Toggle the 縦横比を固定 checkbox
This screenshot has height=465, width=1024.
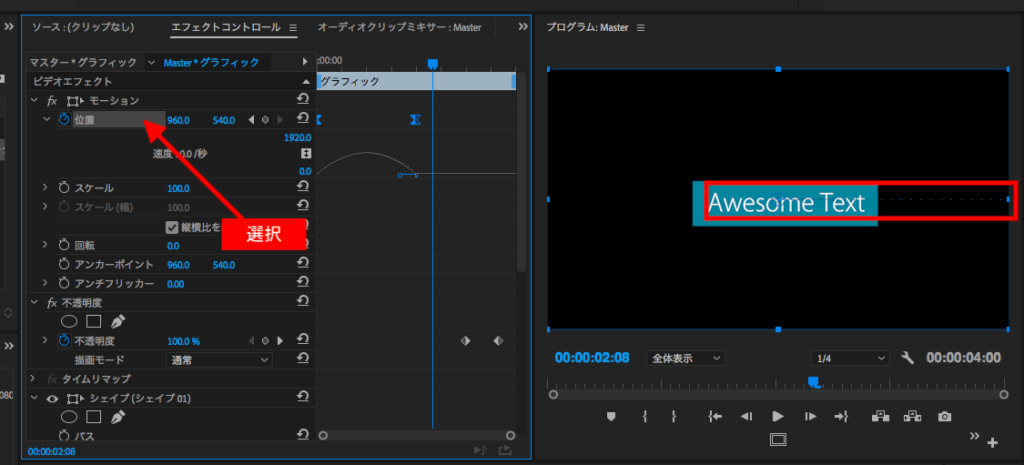point(172,227)
